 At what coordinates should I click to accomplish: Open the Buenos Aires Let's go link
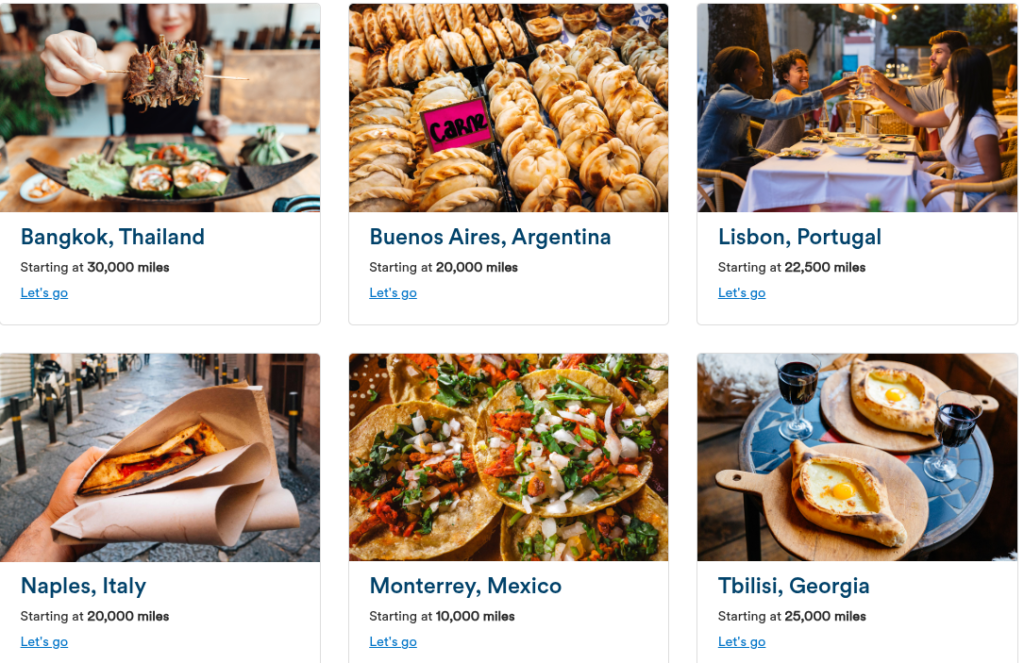click(392, 293)
